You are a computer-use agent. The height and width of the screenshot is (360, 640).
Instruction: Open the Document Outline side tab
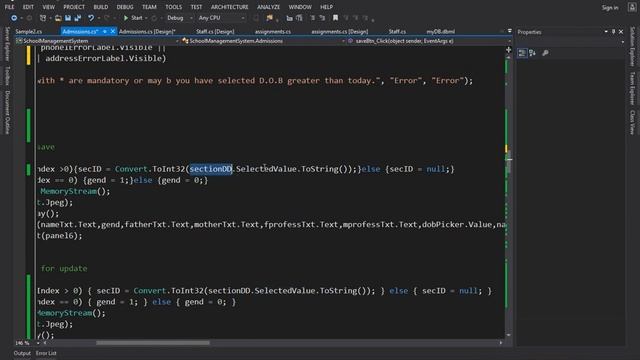[x=7, y=112]
